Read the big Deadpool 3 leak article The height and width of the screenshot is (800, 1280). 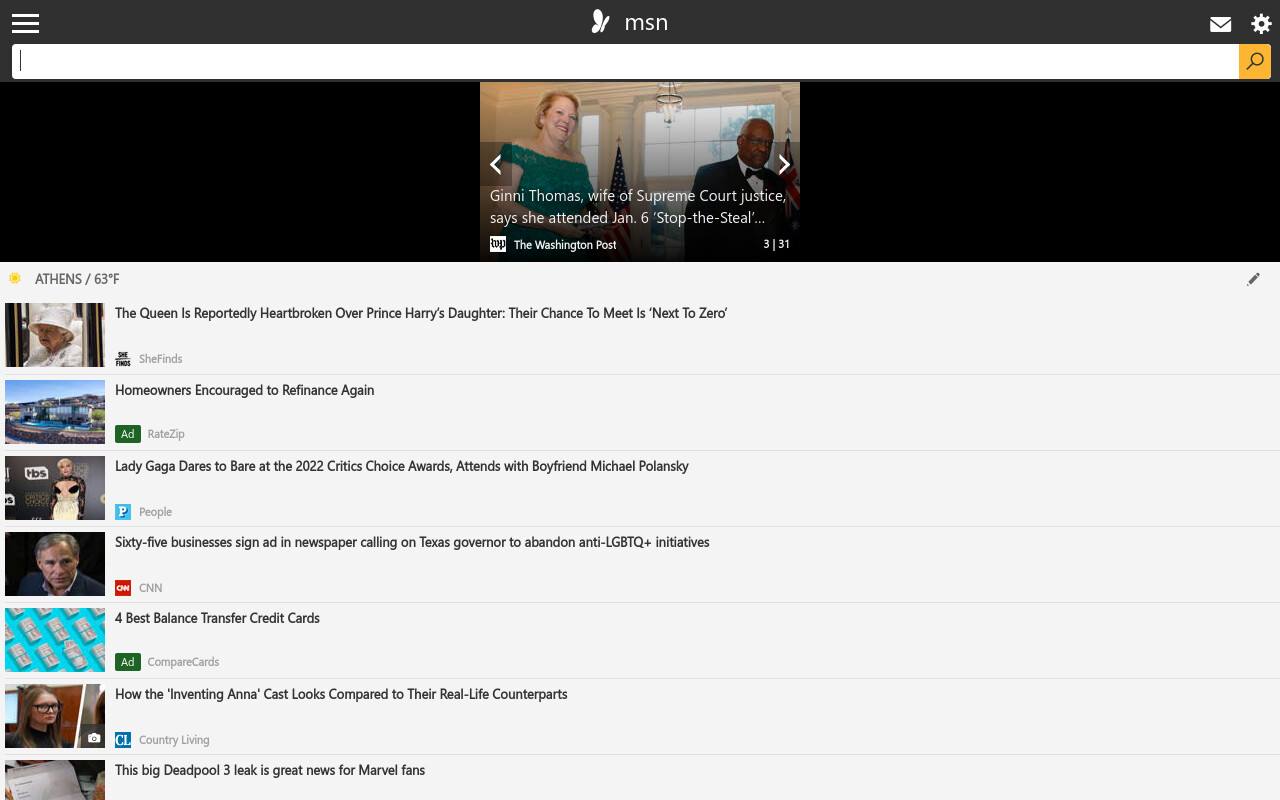(270, 770)
